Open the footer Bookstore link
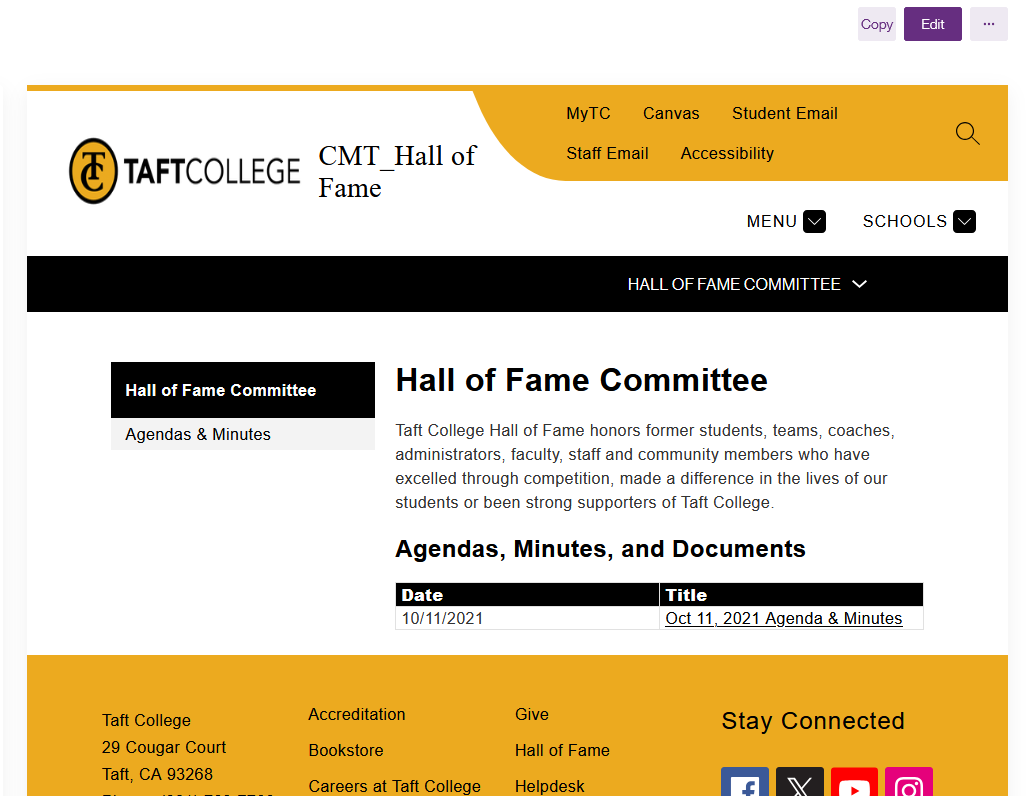Viewport: 1036px width, 796px height. coord(346,750)
